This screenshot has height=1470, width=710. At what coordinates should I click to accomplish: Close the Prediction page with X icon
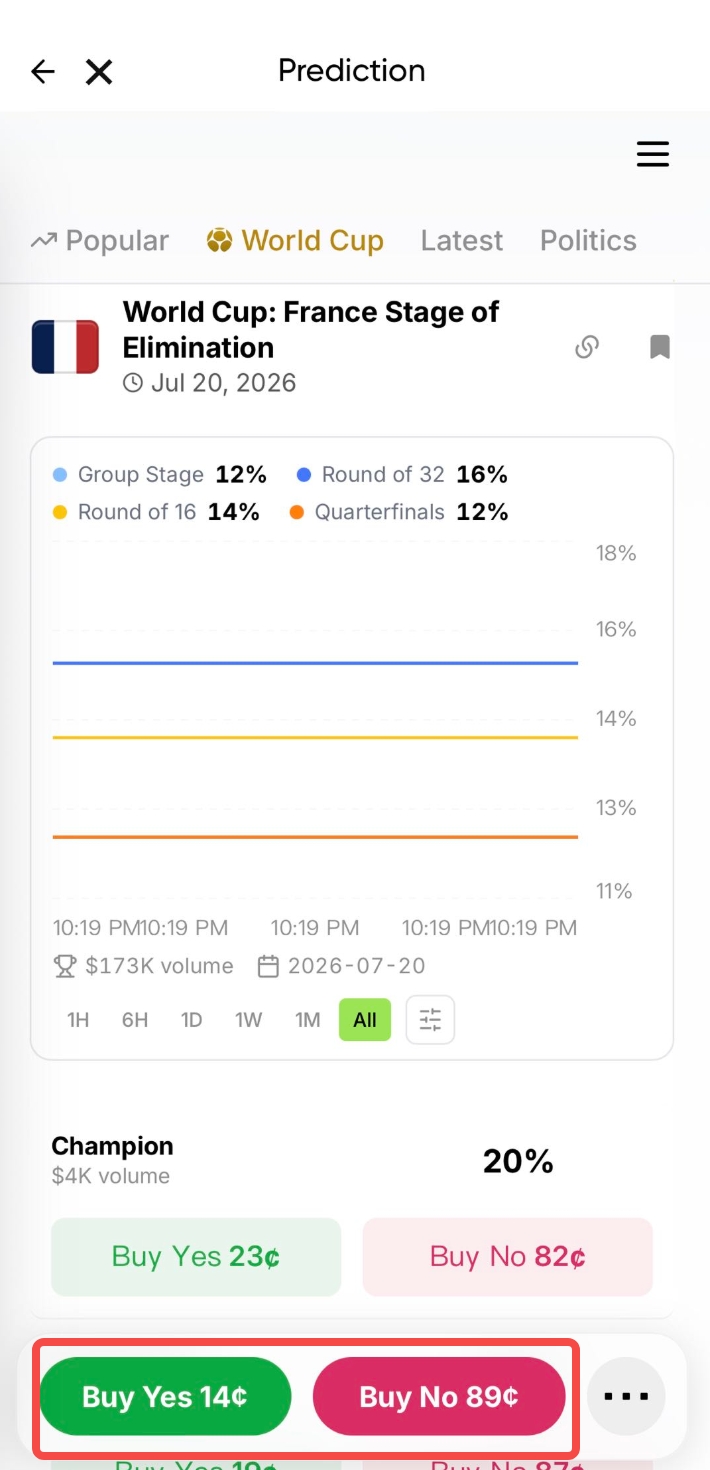(x=99, y=71)
